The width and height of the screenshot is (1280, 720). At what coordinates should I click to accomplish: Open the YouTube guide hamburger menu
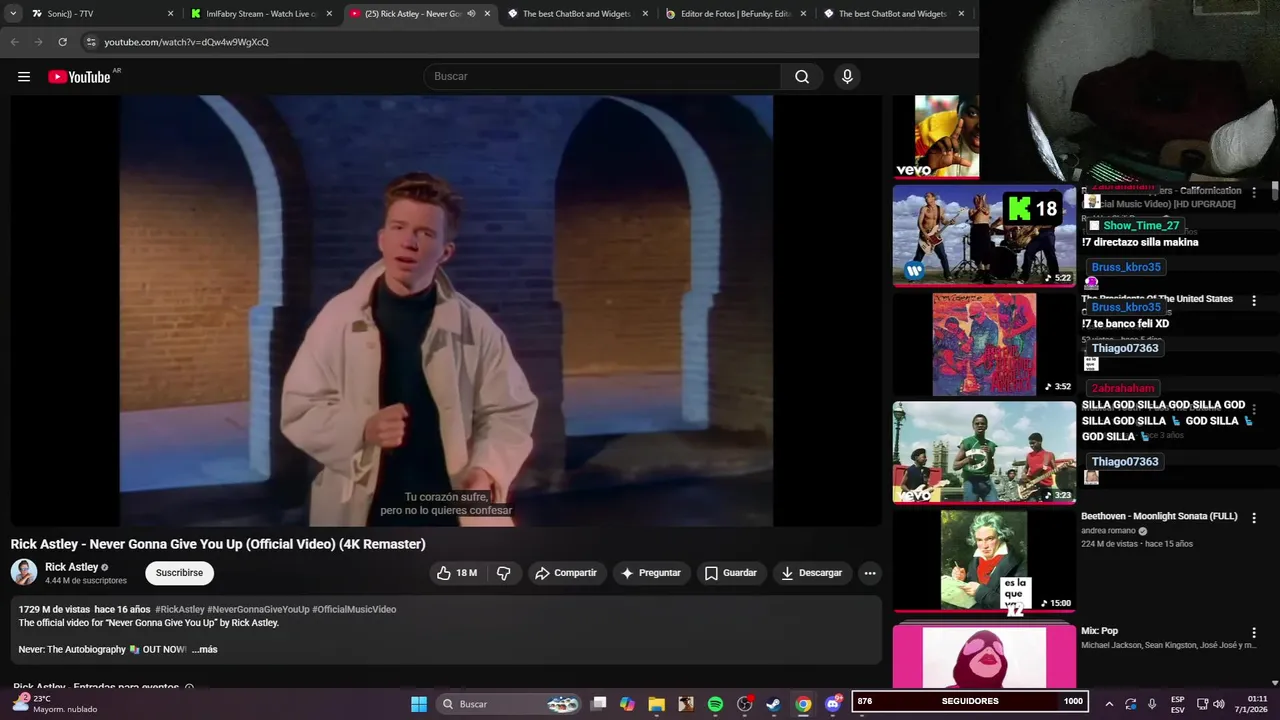tap(24, 77)
